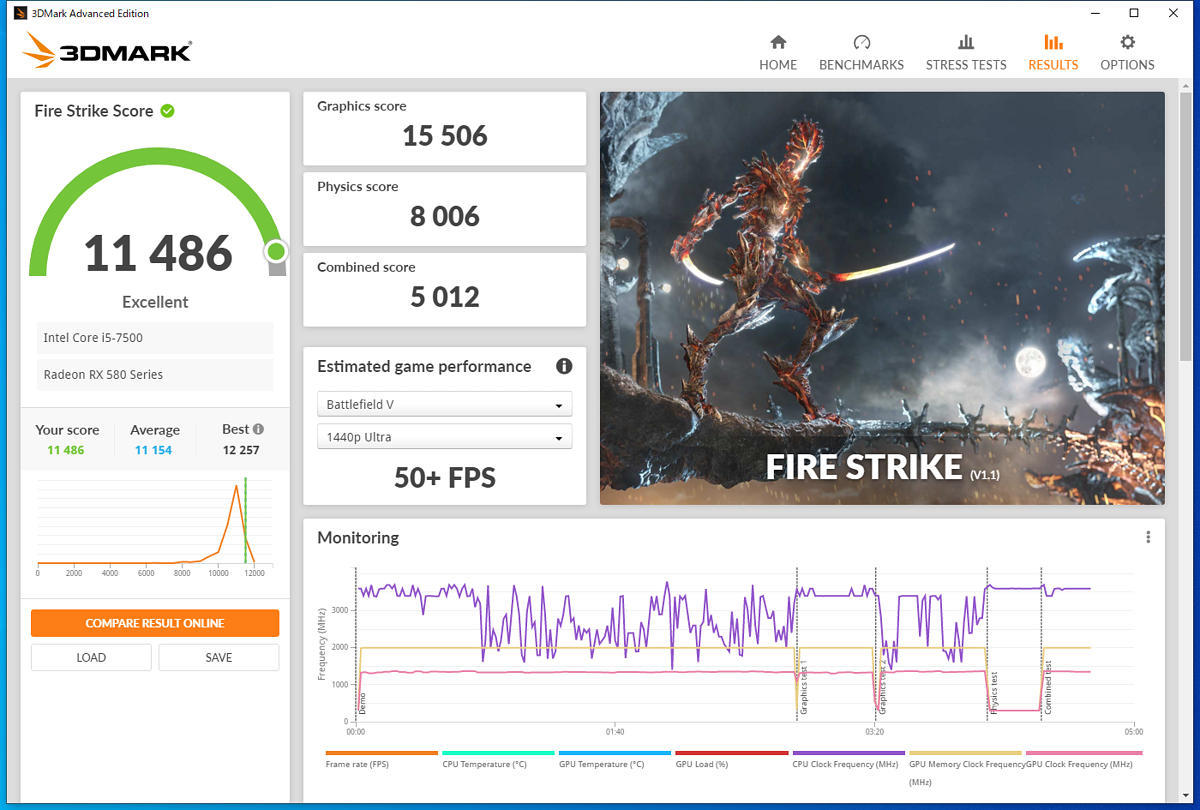Viewport: 1200px width, 810px height.
Task: Open the OPTIONS tab
Action: point(1127,53)
